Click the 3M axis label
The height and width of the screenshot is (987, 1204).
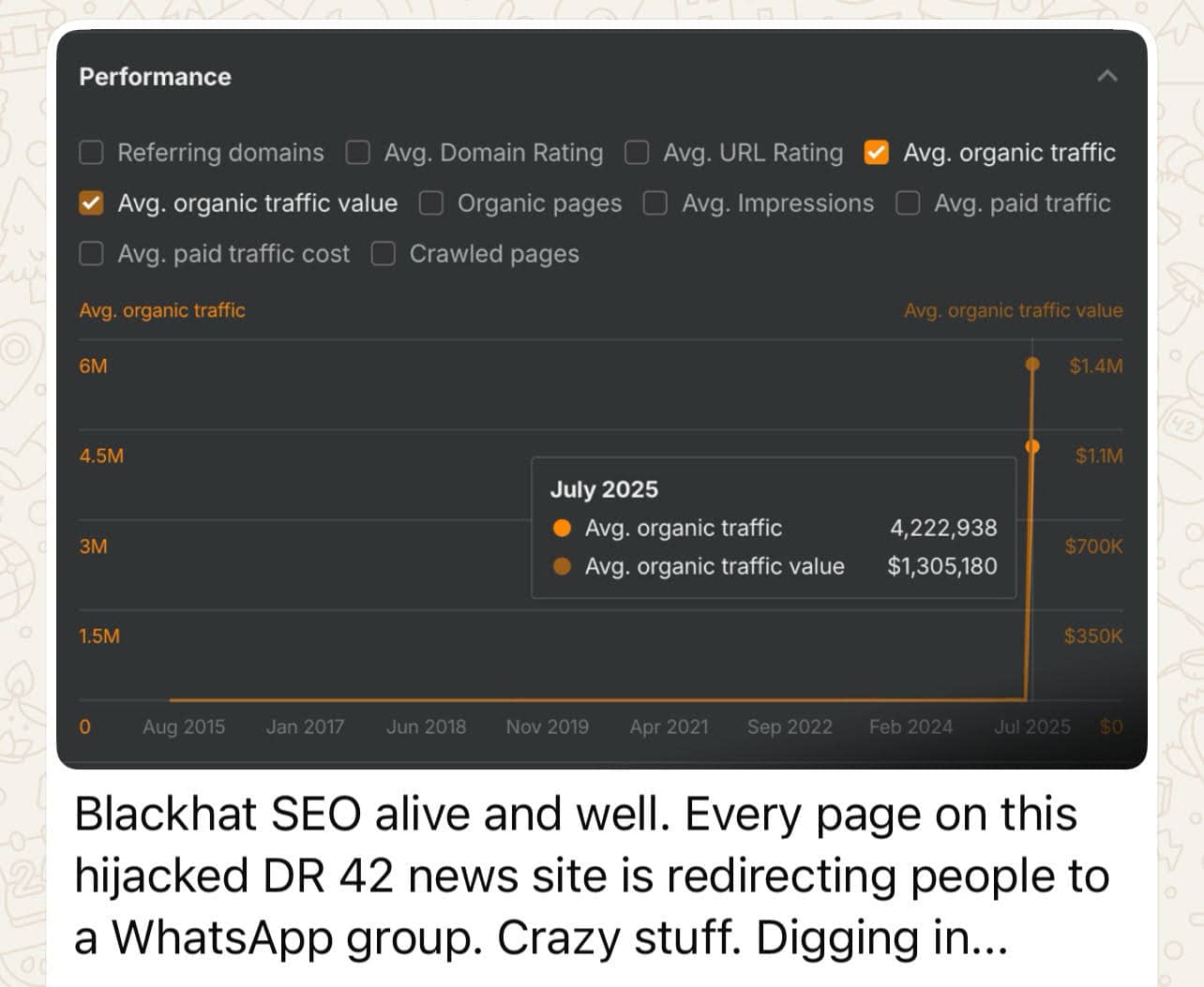tap(93, 546)
